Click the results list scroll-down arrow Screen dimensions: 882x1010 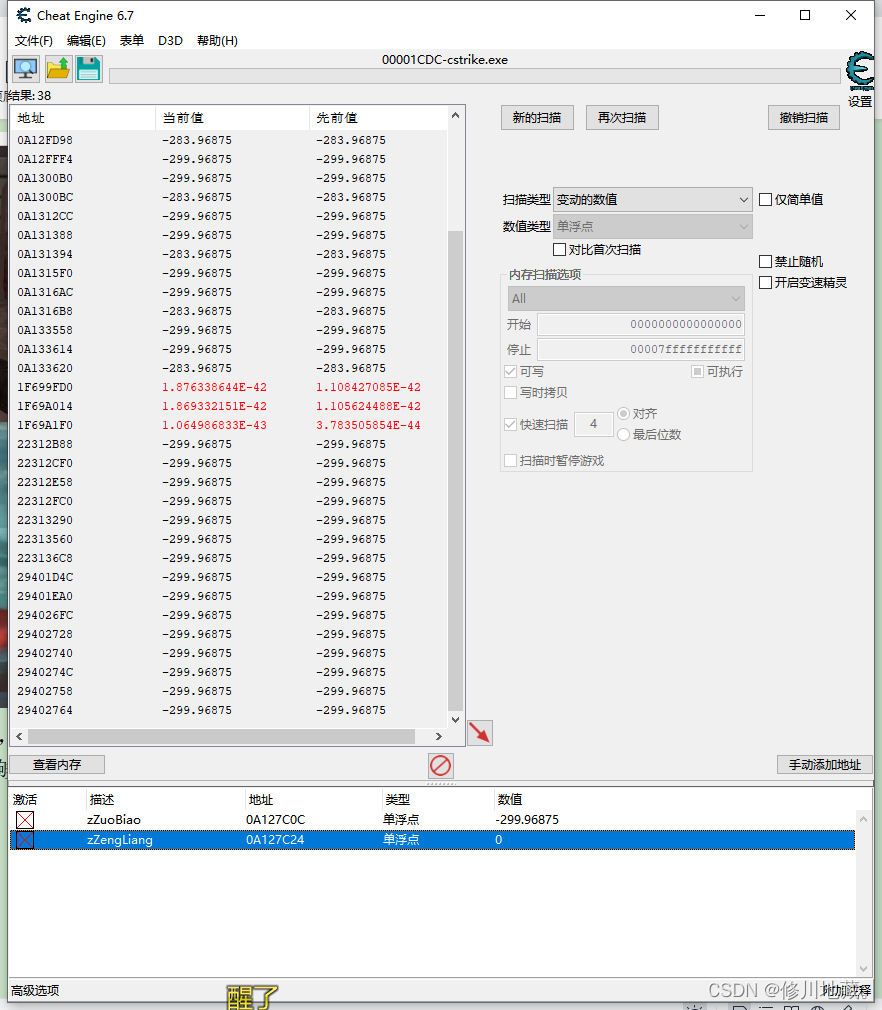tap(455, 719)
